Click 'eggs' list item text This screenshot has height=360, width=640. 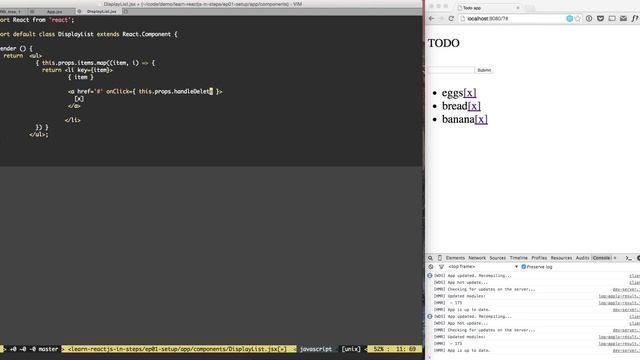pos(453,93)
